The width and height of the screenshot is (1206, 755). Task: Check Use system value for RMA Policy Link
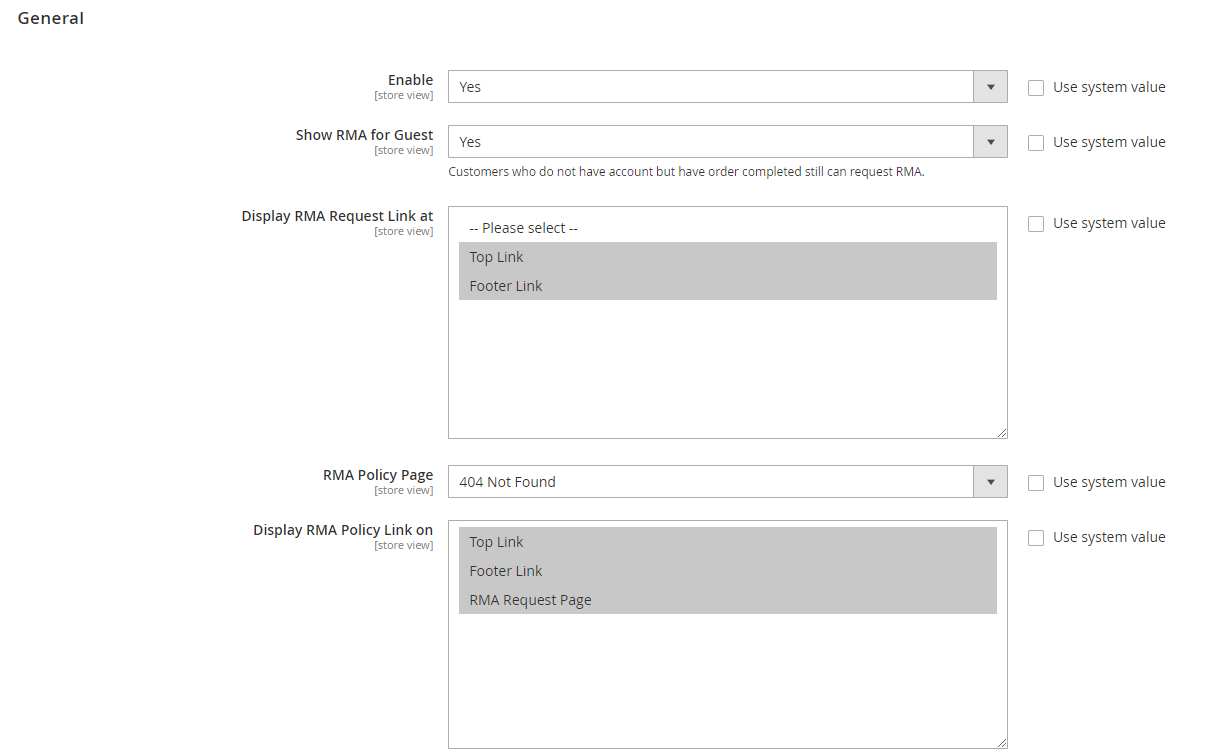point(1036,538)
